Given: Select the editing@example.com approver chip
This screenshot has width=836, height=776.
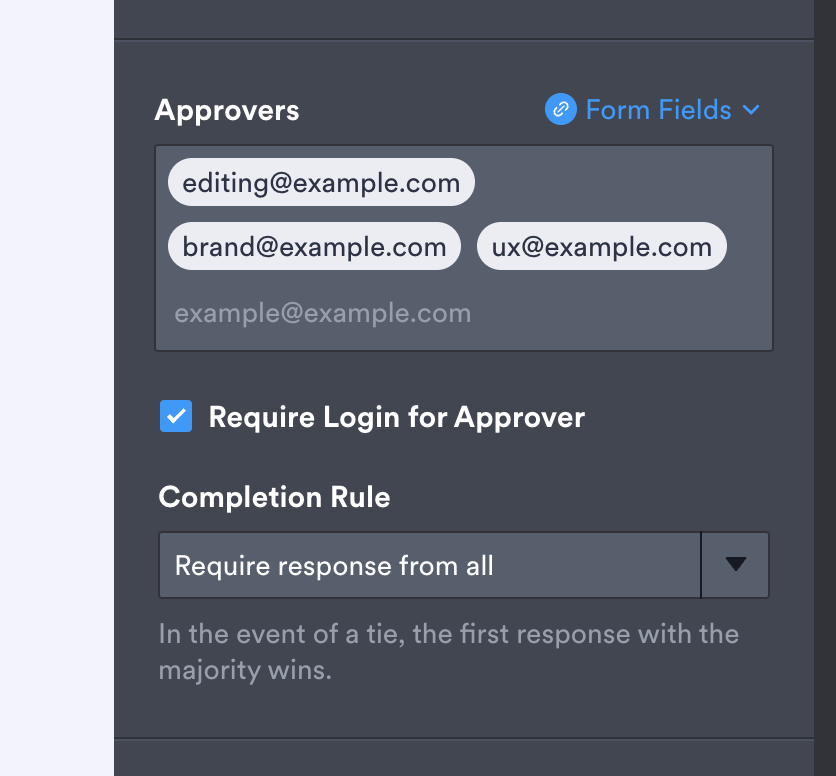Looking at the screenshot, I should 321,183.
